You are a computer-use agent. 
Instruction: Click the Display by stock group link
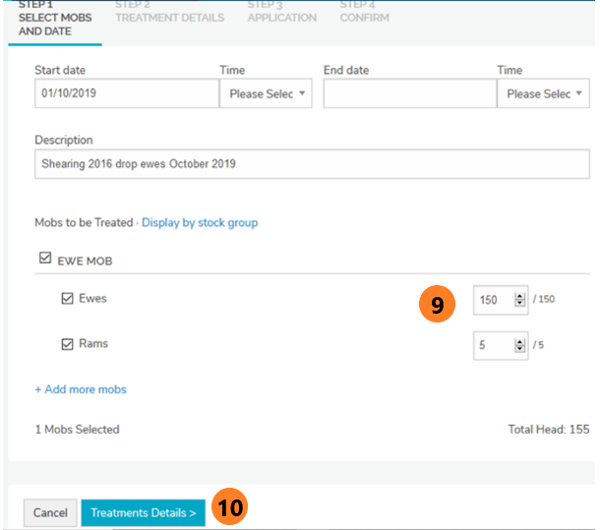tap(199, 222)
